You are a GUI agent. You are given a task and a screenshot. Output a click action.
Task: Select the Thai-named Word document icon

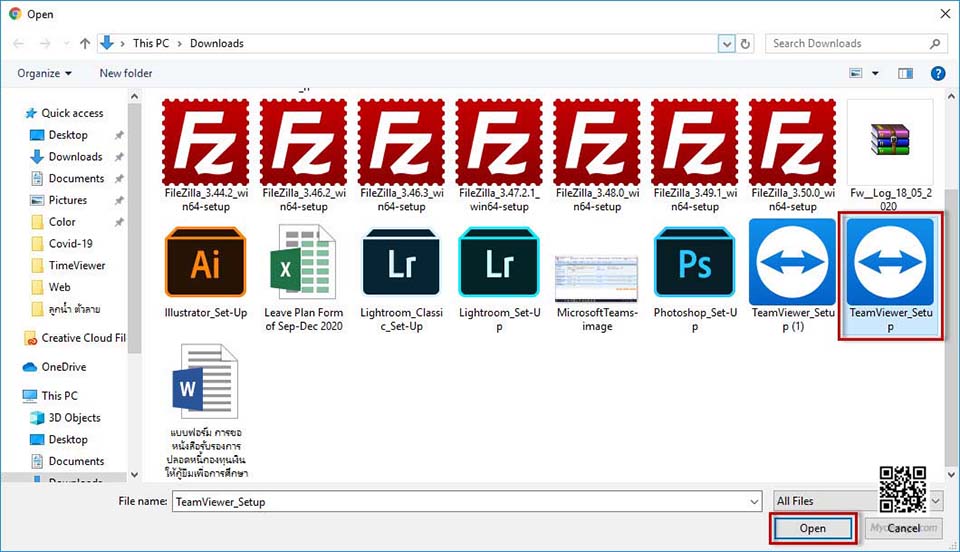(206, 381)
